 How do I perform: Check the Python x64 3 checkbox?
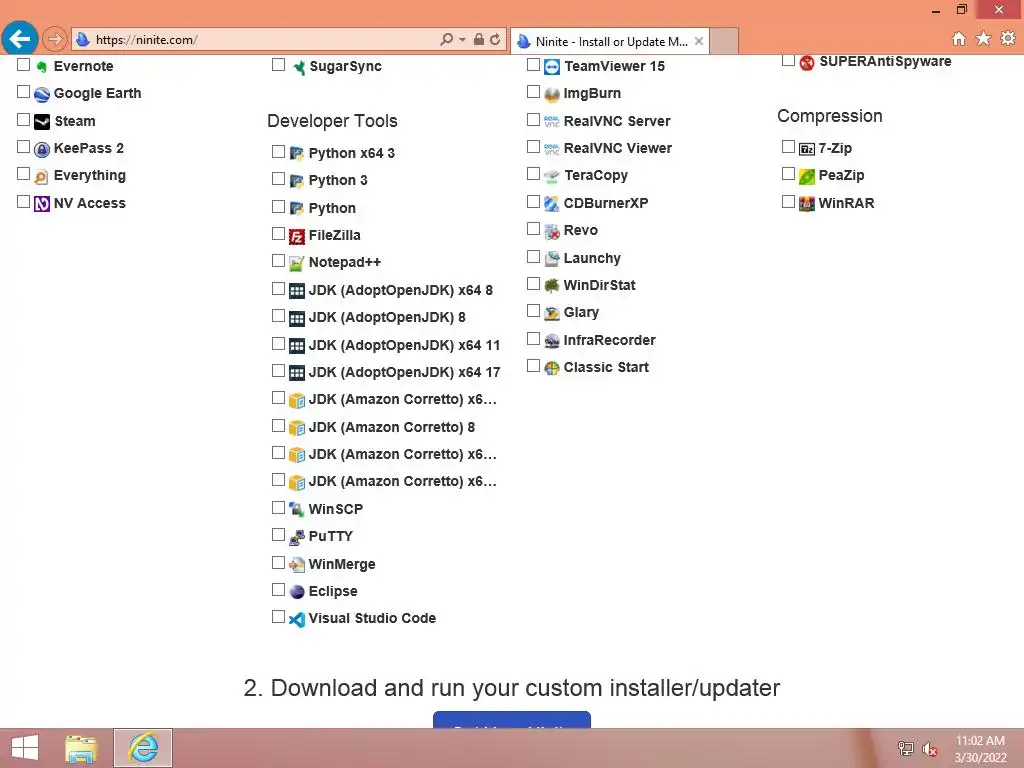(x=278, y=152)
